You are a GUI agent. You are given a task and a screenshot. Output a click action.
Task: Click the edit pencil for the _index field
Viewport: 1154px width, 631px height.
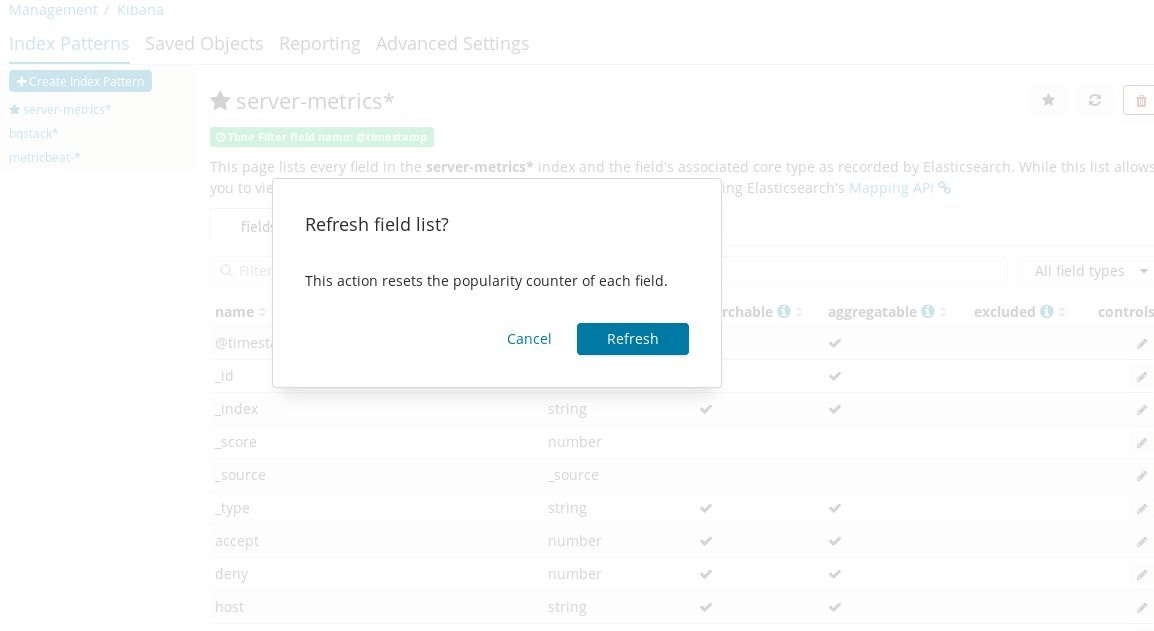click(x=1142, y=410)
